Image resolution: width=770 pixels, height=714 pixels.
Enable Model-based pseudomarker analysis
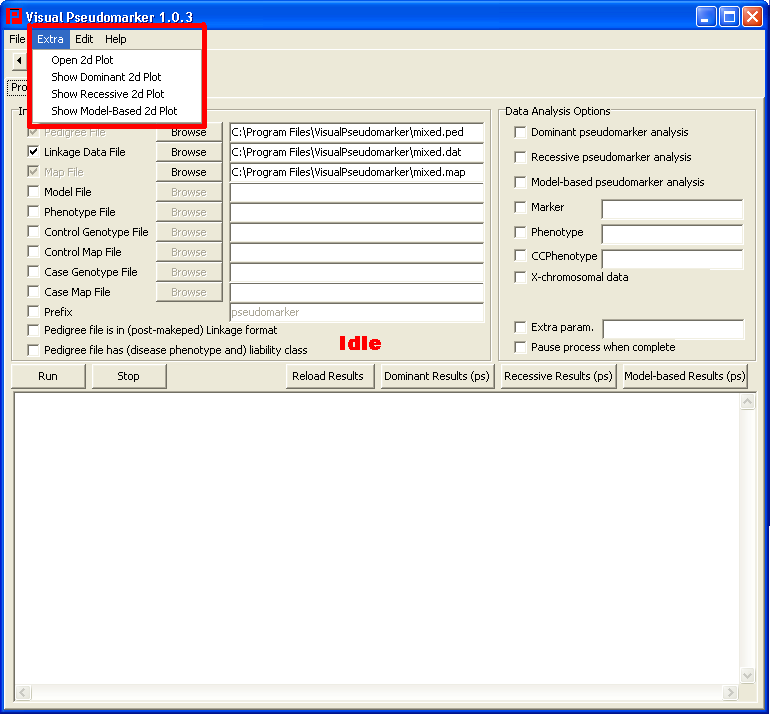click(x=520, y=182)
